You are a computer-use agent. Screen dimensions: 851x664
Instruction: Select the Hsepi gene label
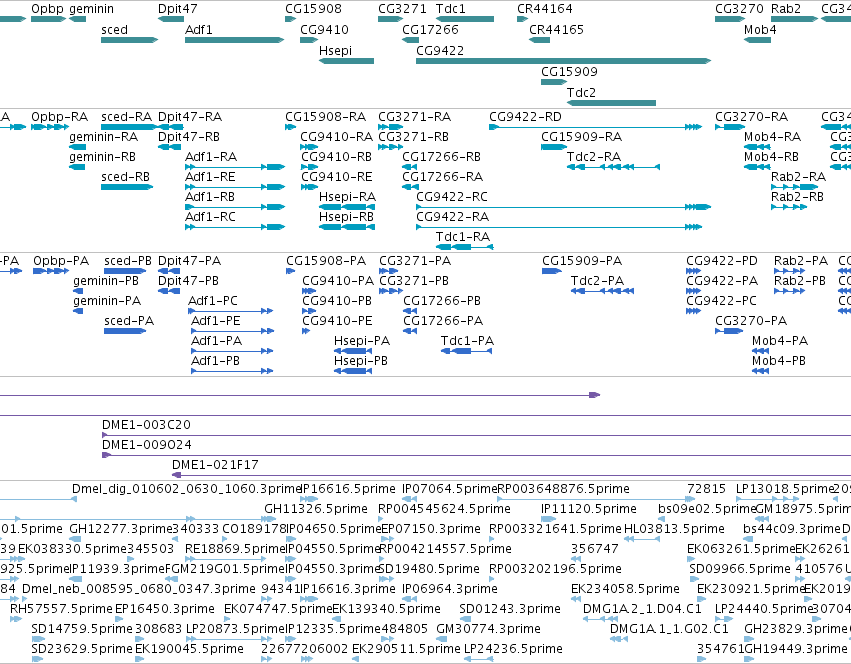(335, 50)
